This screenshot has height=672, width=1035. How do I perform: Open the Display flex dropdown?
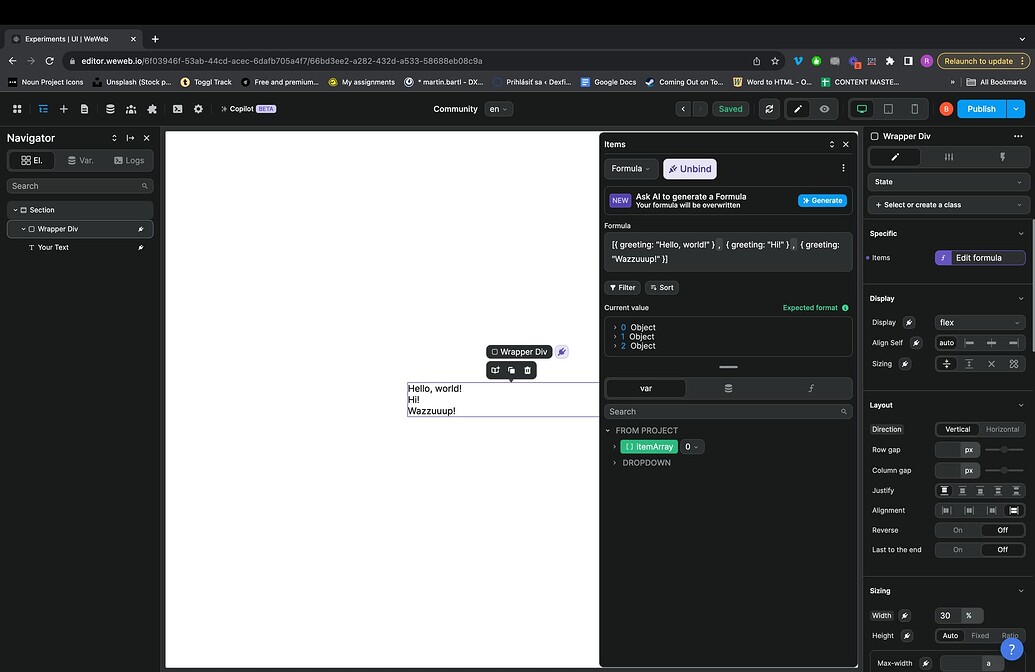pyautogui.click(x=979, y=322)
